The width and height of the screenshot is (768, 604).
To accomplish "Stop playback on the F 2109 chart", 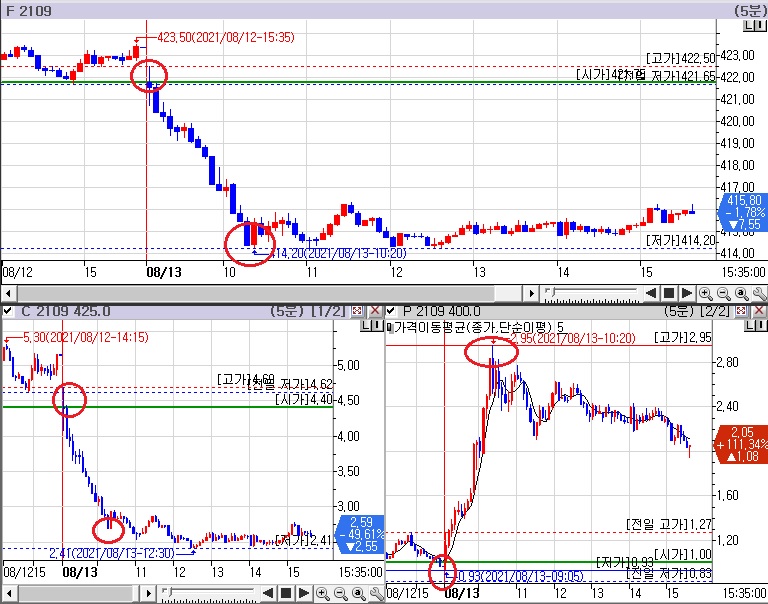I will (x=669, y=293).
